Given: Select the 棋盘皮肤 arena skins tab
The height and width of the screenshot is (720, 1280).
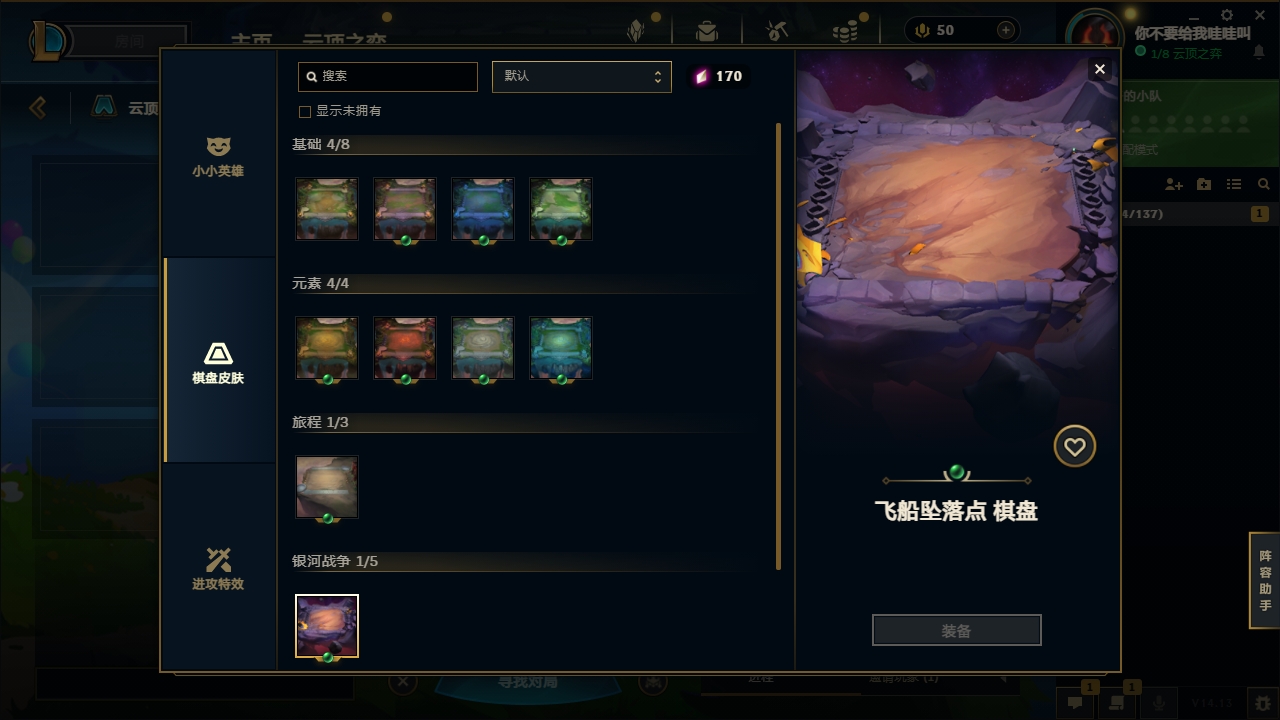Looking at the screenshot, I should pos(218,363).
